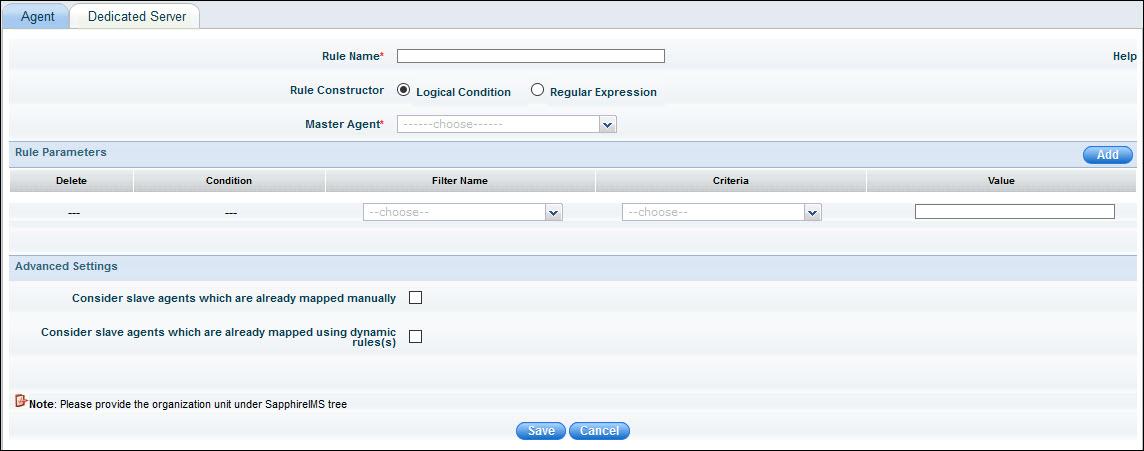Cancel the rule form
This screenshot has width=1144, height=451.
point(599,431)
